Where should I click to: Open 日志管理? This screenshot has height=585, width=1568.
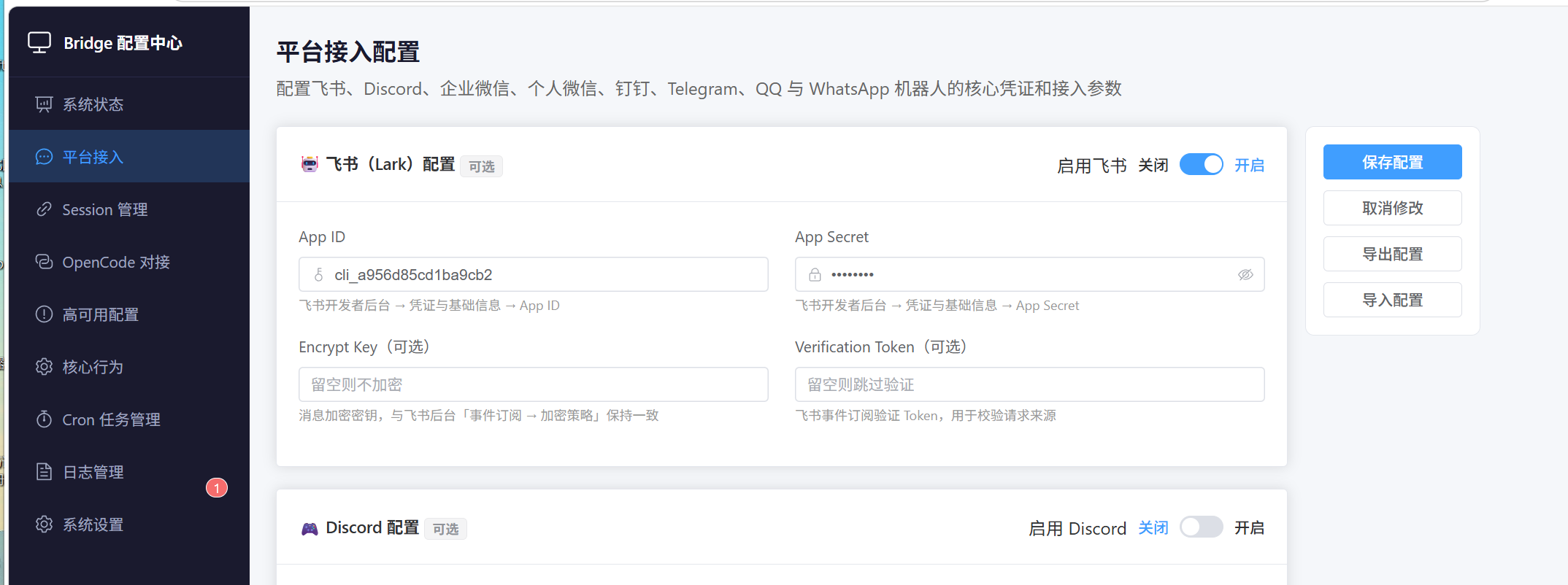pyautogui.click(x=129, y=472)
